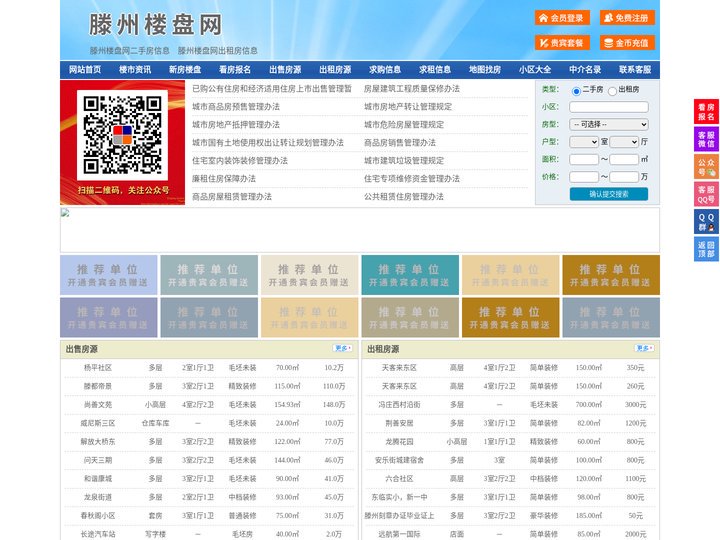
Task: Click the 确认提交搜索 search button
Action: 609,194
